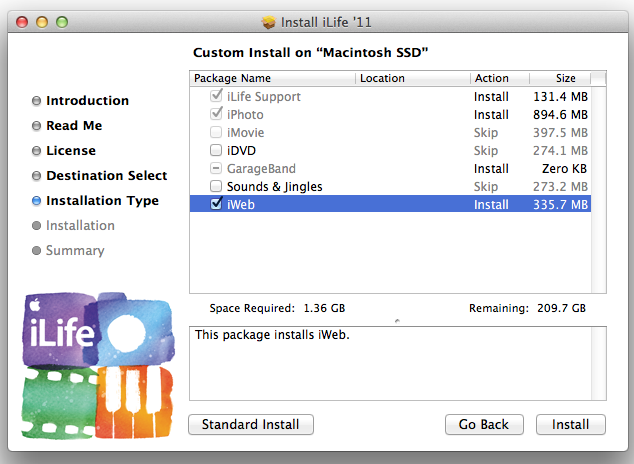Sort by Package Name column header
The image size is (634, 464).
(x=273, y=78)
